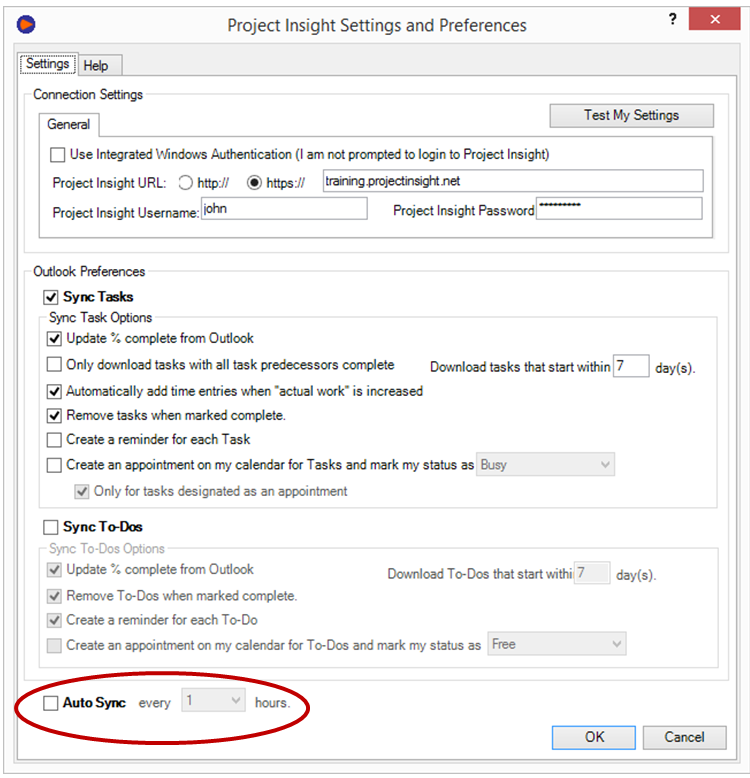The image size is (750, 778).
Task: Enable the Sync To-Dos checkbox
Action: tap(51, 527)
